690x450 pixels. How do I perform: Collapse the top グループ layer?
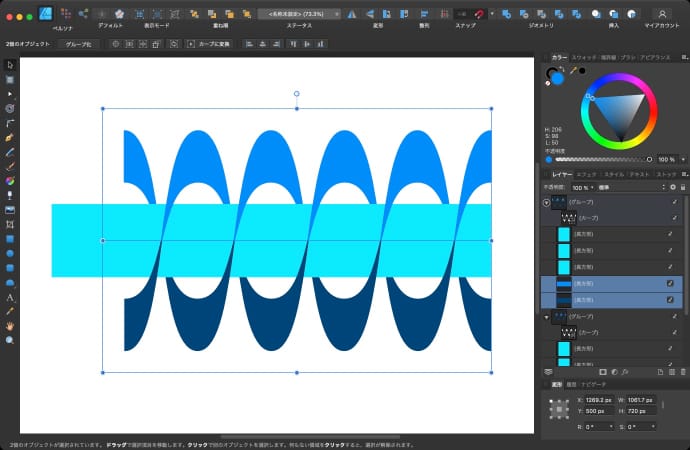[545, 201]
